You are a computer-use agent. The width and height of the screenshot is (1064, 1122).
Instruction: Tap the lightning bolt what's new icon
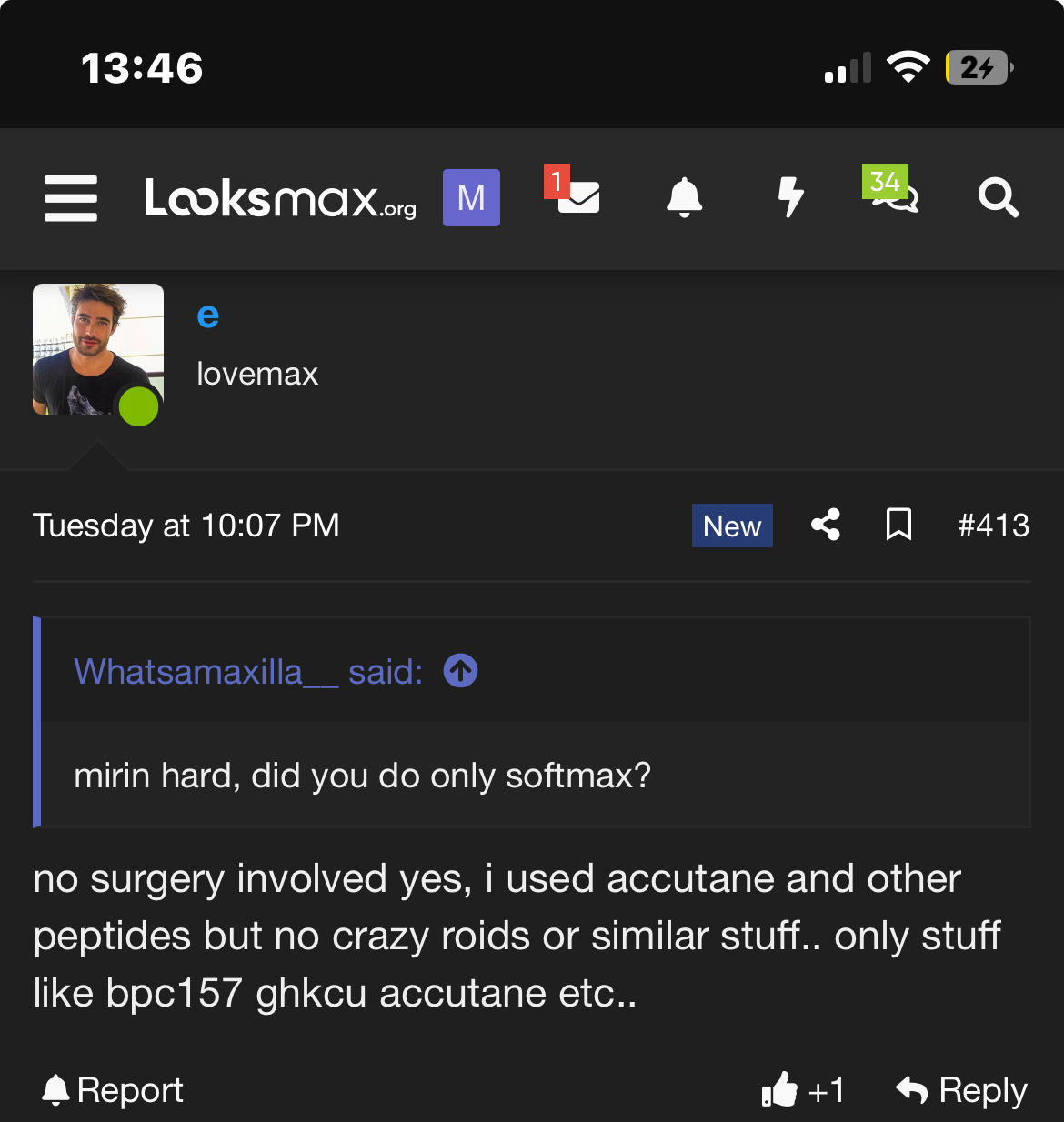click(x=791, y=198)
